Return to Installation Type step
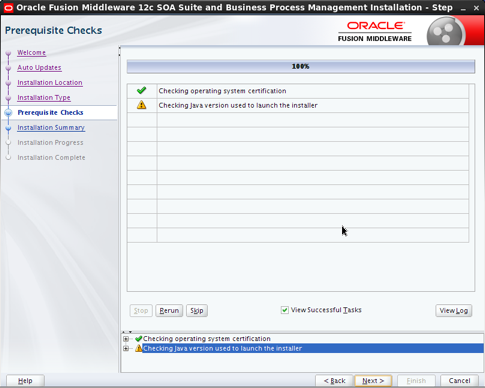485x388 pixels. coord(44,98)
